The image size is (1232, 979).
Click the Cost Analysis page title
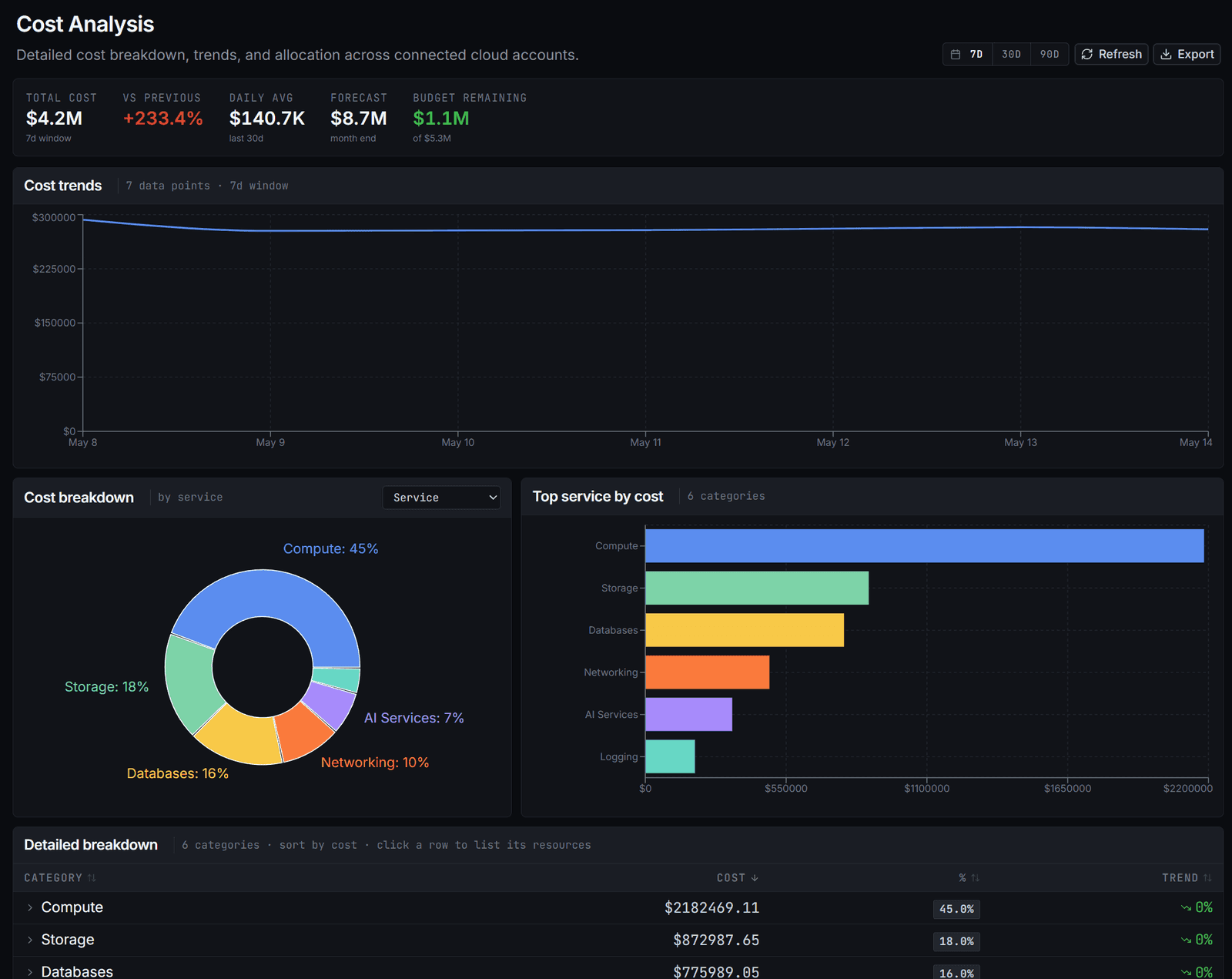click(85, 25)
